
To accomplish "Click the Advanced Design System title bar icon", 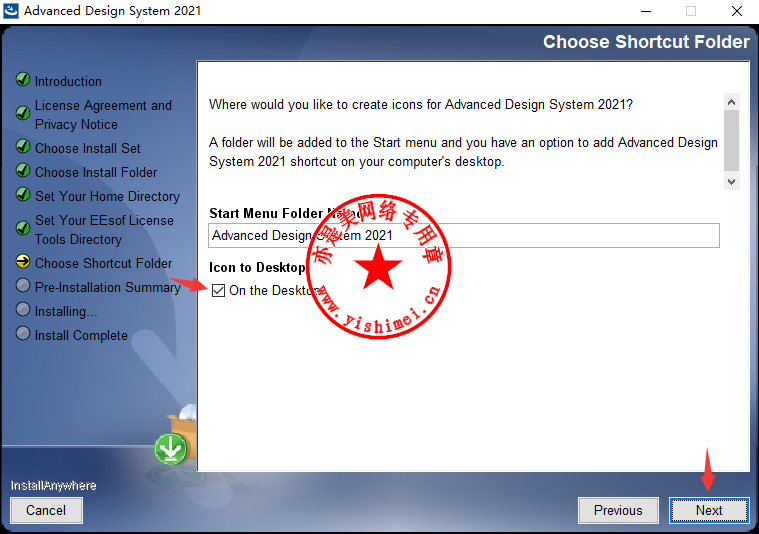I will pyautogui.click(x=11, y=11).
